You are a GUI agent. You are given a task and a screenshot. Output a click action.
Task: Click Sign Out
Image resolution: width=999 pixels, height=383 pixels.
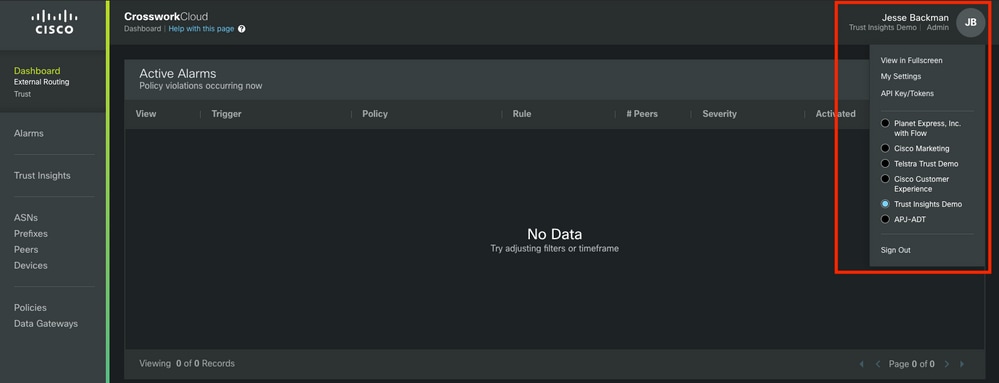tap(896, 250)
